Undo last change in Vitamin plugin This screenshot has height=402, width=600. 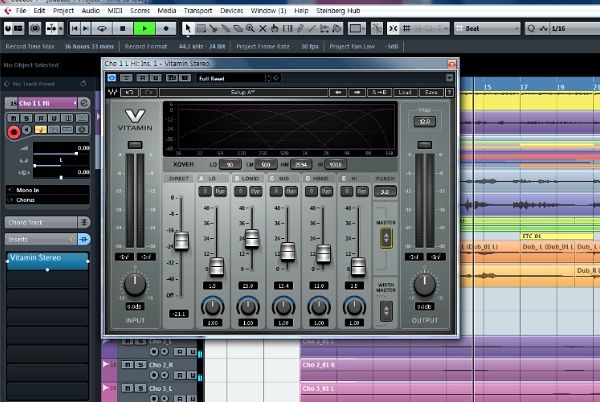coord(129,92)
